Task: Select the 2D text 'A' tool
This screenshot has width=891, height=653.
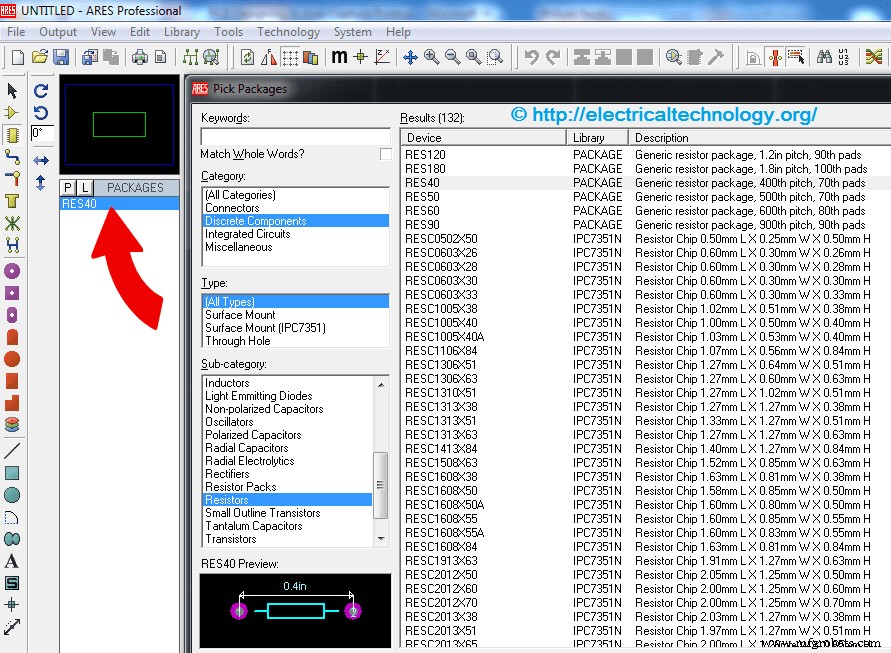Action: [x=12, y=562]
